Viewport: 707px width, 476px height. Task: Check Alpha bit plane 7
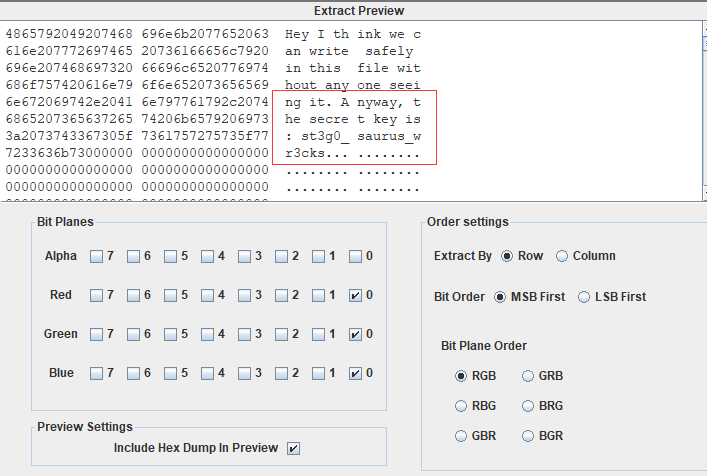[x=96, y=256]
